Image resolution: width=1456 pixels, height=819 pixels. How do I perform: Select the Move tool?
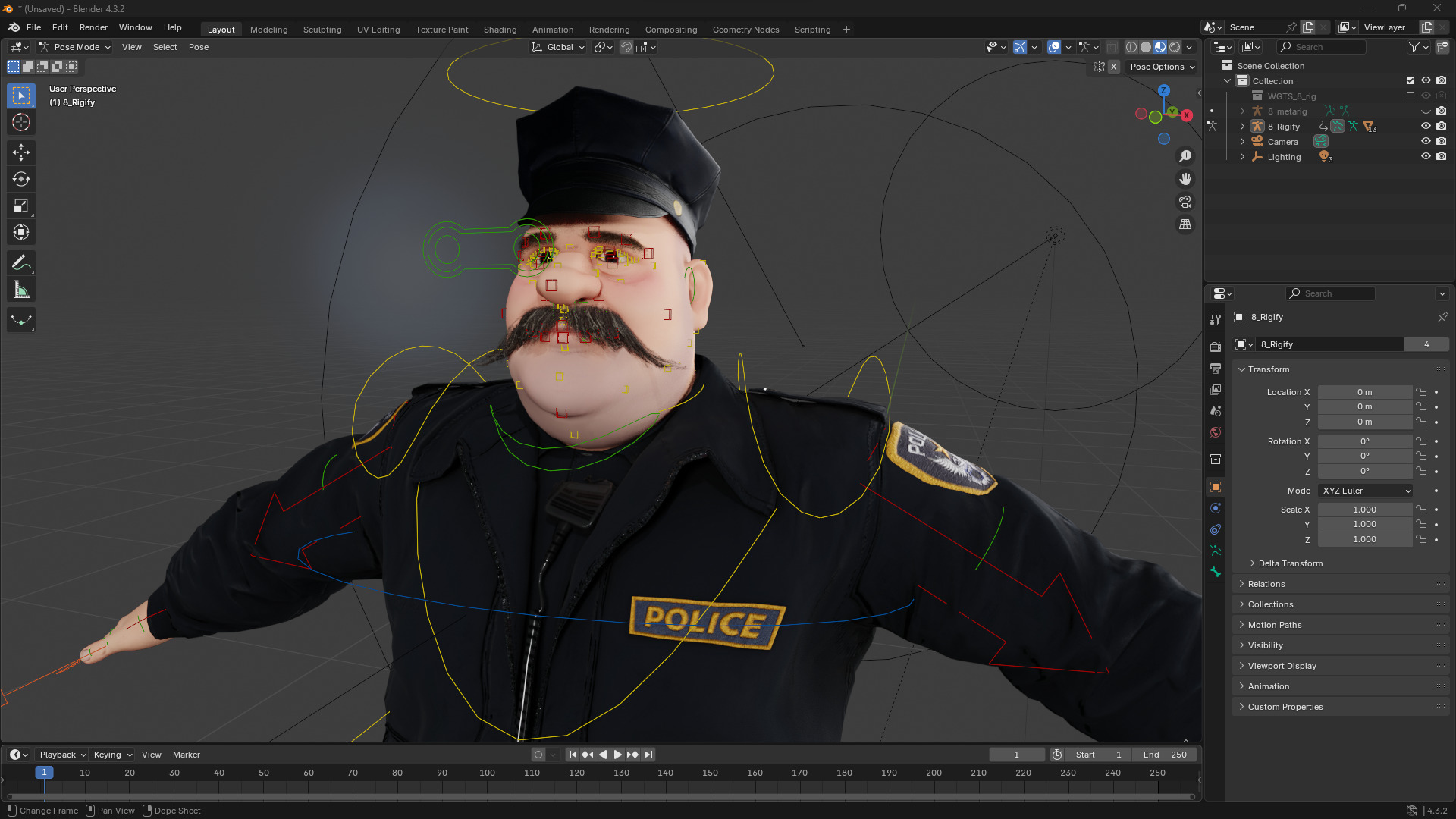click(x=21, y=152)
